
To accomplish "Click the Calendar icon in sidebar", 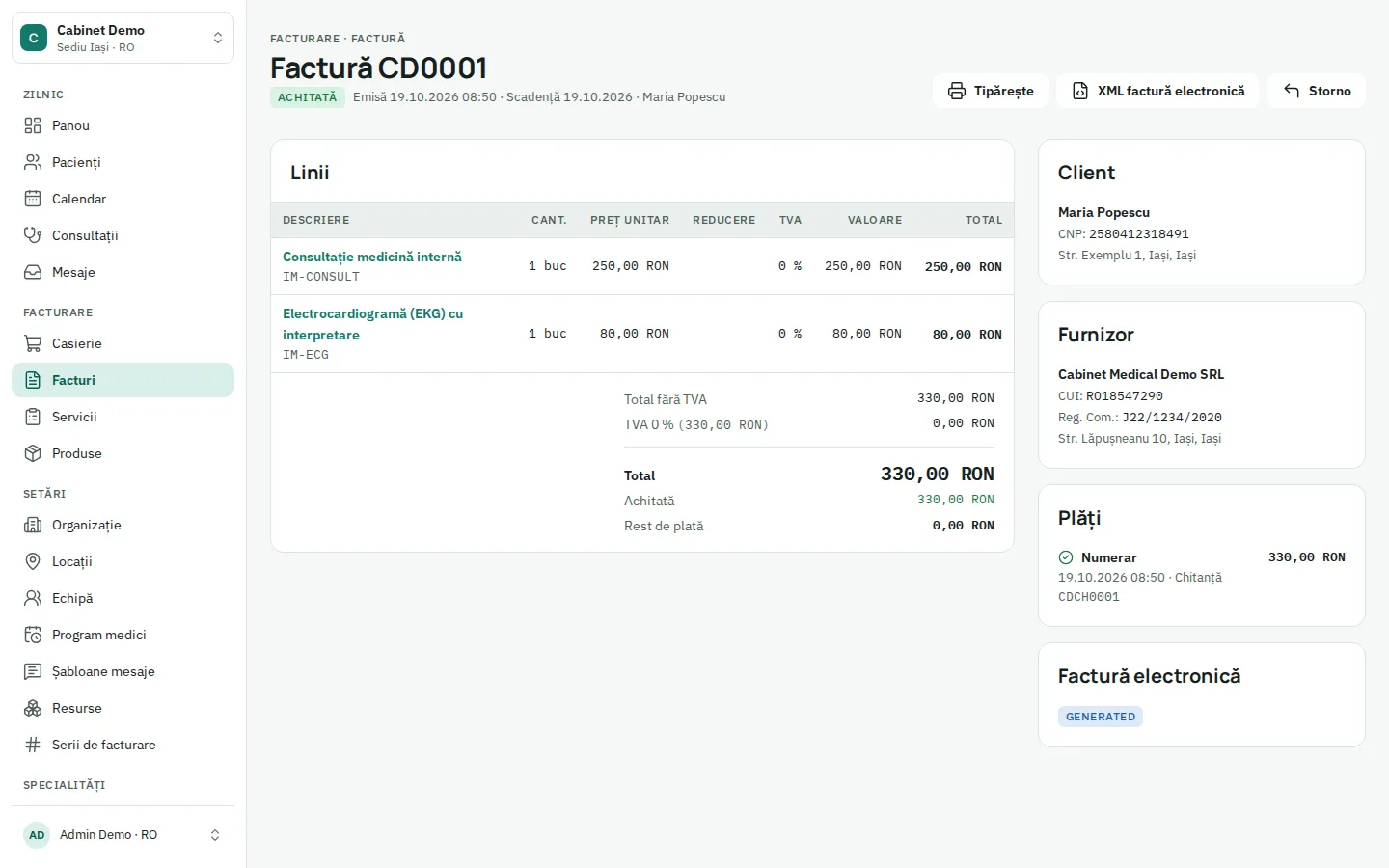I will click(x=33, y=199).
